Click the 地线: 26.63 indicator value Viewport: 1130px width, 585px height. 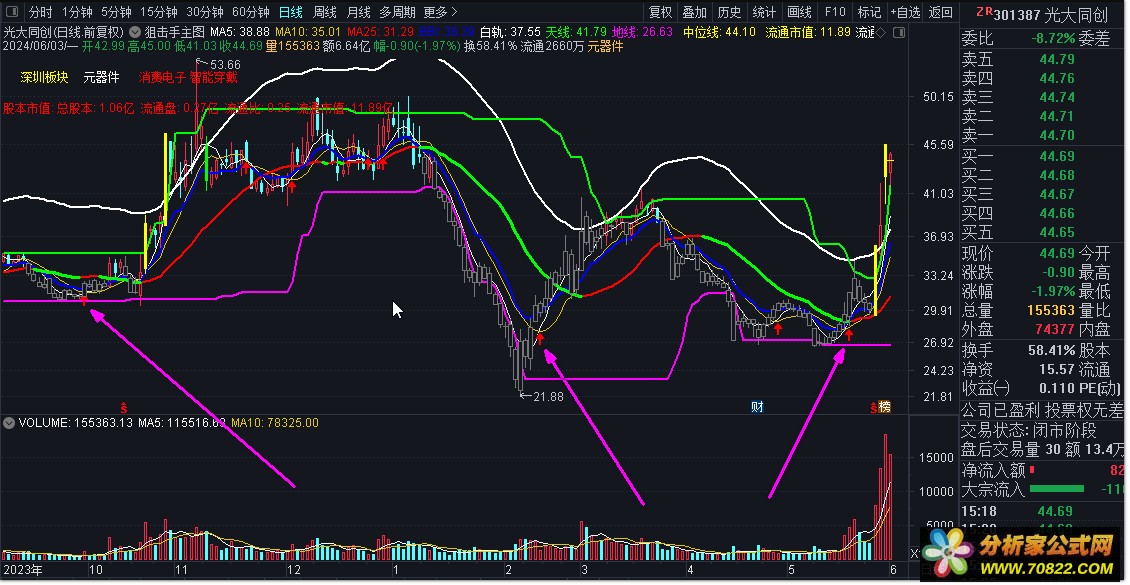(642, 32)
